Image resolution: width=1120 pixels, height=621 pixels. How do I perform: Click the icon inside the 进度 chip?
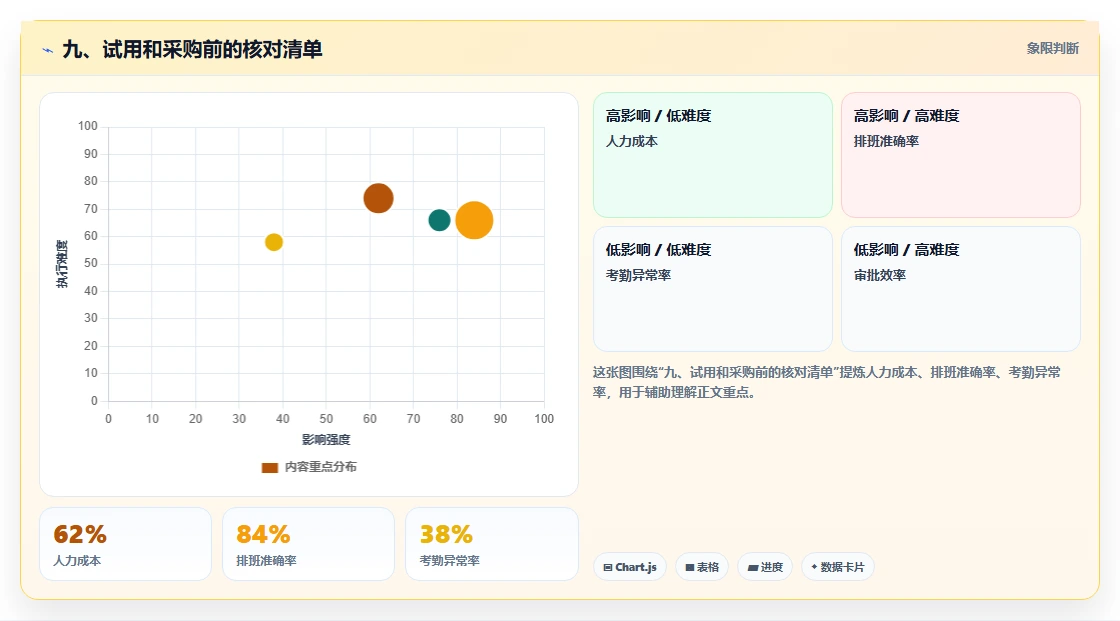click(x=753, y=567)
